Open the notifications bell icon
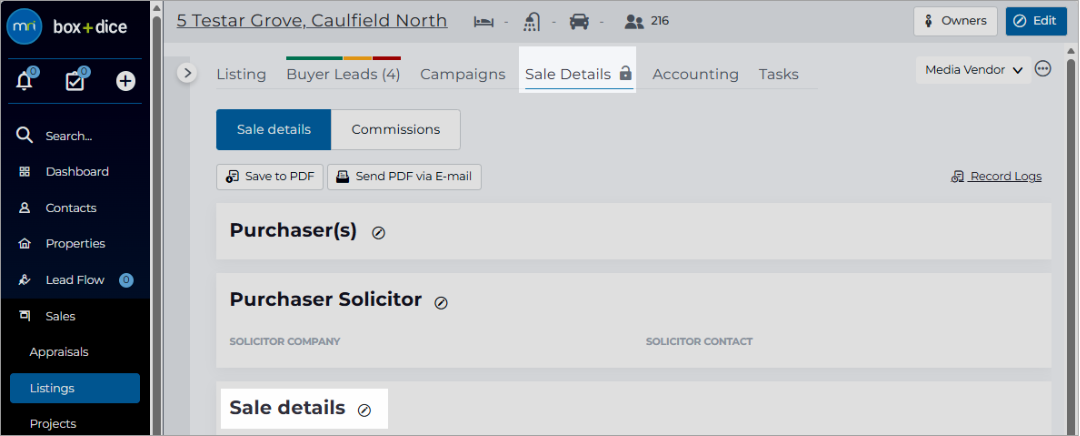 (x=25, y=81)
